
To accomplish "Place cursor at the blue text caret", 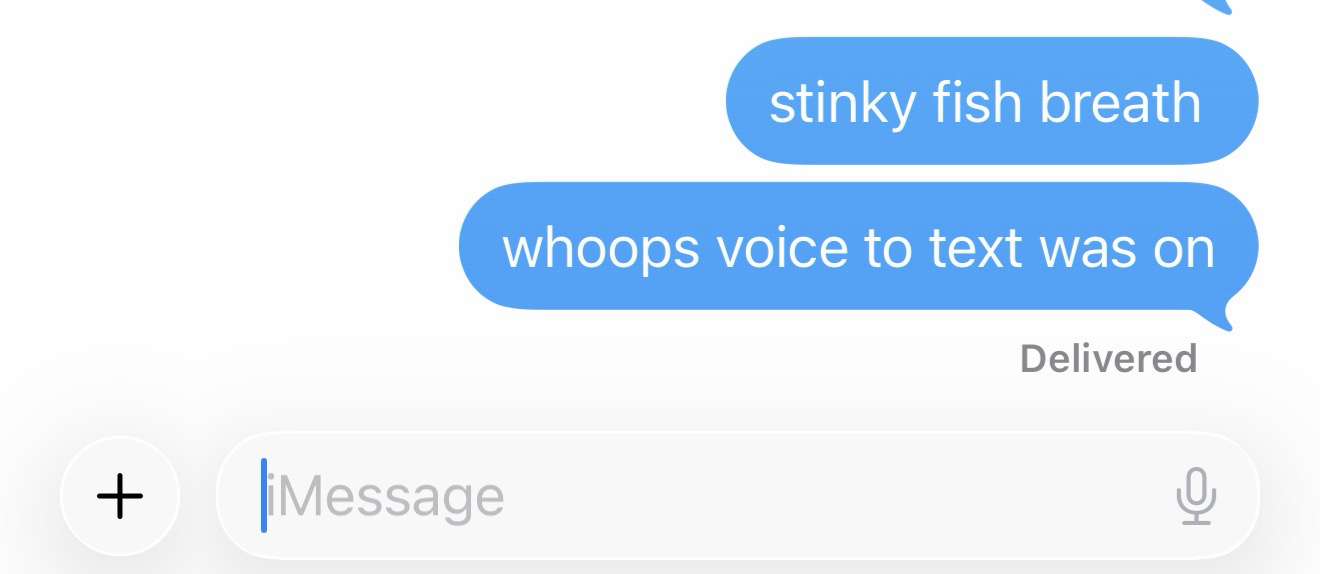I will [264, 495].
